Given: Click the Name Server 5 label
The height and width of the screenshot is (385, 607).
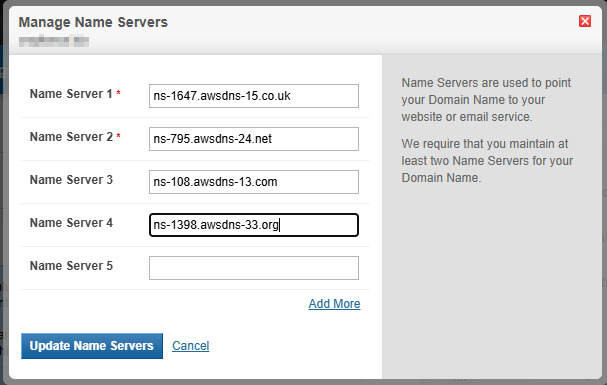Looking at the screenshot, I should [71, 266].
